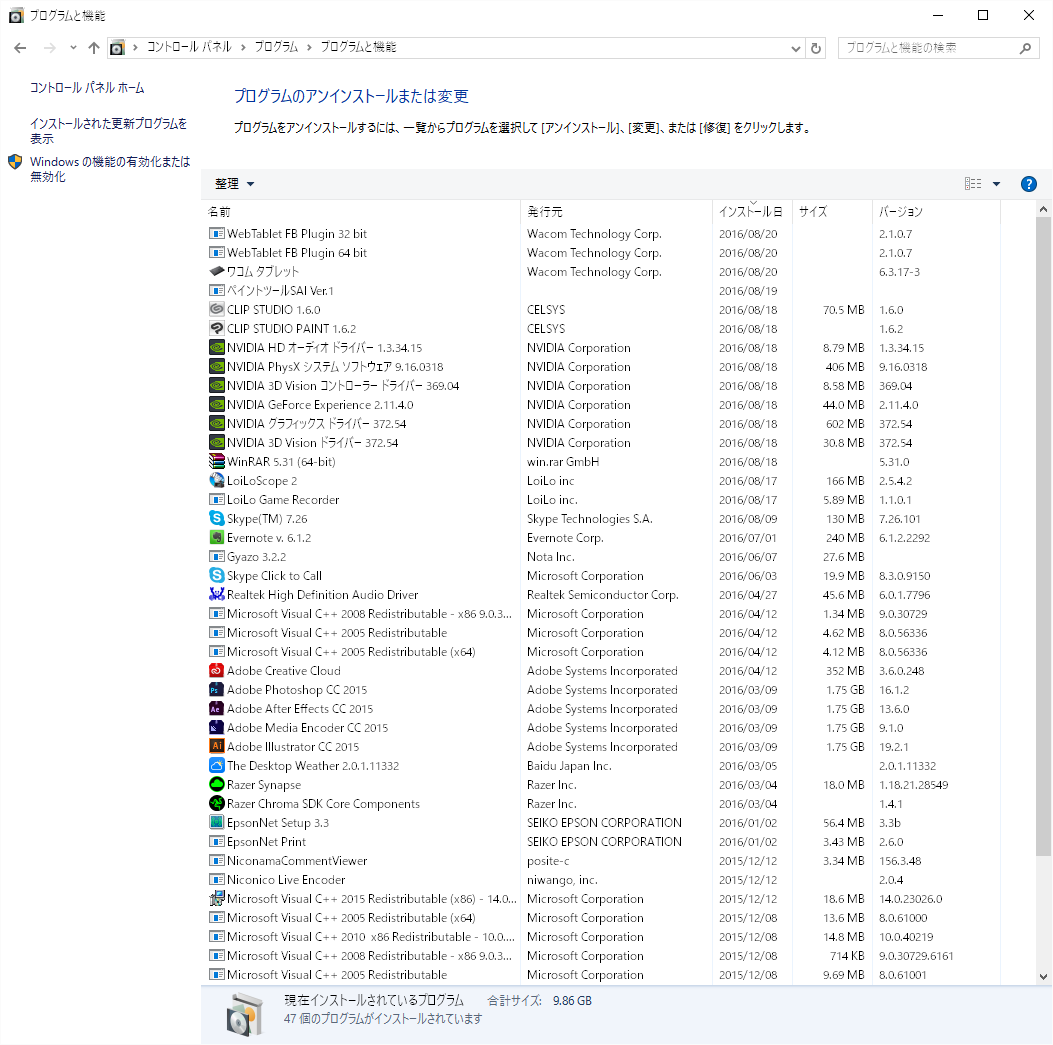Image resolution: width=1053 pixels, height=1045 pixels.
Task: Select the Adobe After Effects CC 2015 icon
Action: click(x=216, y=709)
